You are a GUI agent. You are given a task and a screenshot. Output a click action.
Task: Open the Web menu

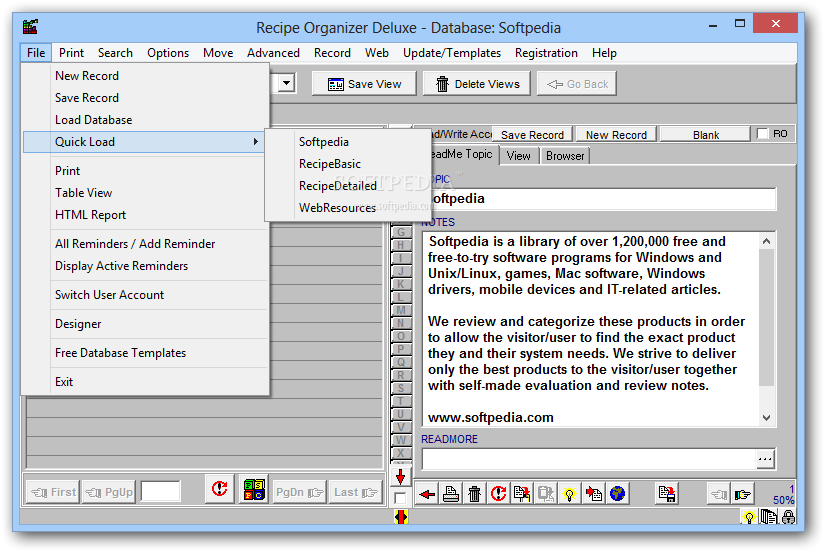tap(377, 53)
